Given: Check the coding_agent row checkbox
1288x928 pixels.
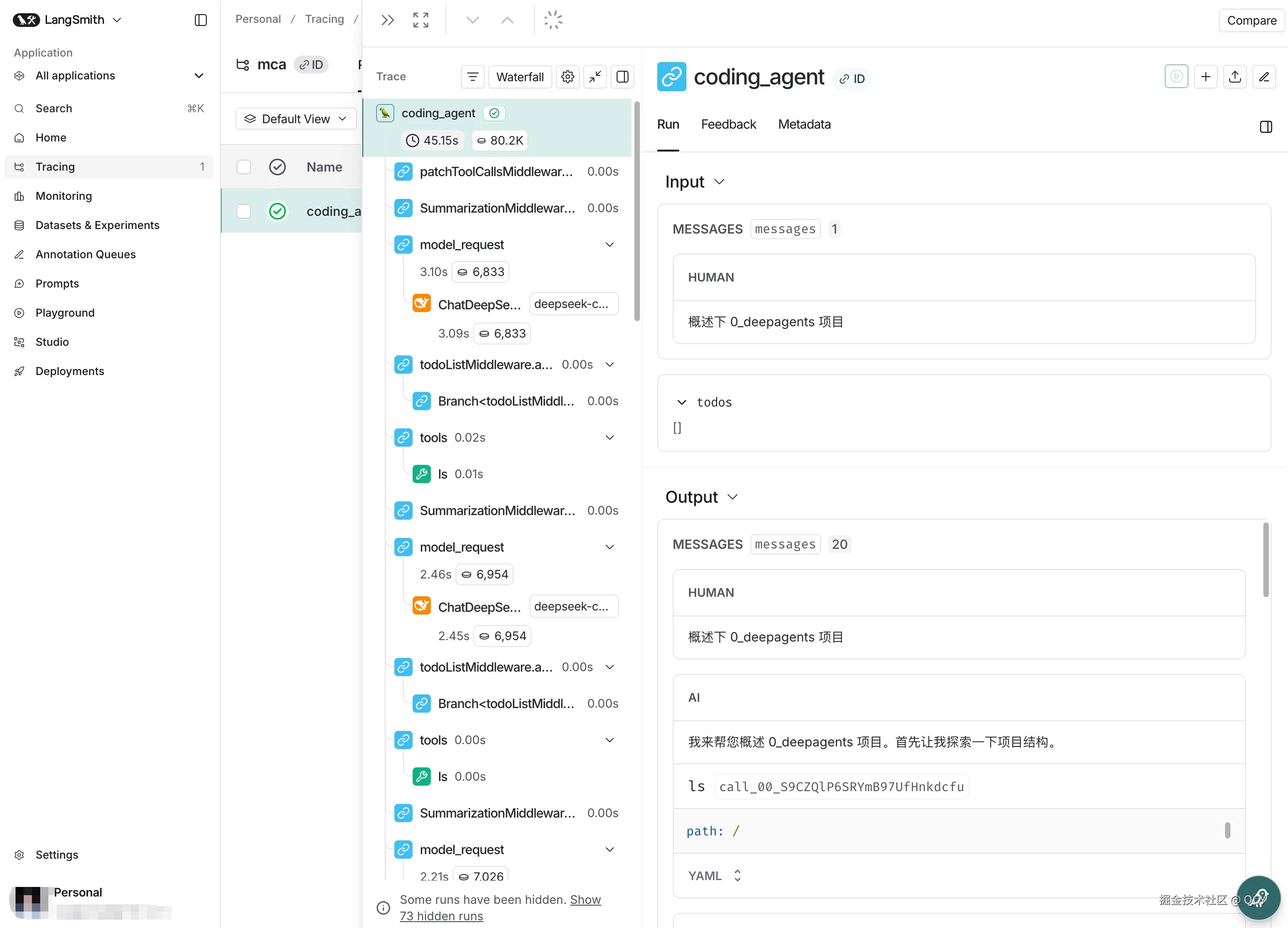Looking at the screenshot, I should pyautogui.click(x=244, y=211).
